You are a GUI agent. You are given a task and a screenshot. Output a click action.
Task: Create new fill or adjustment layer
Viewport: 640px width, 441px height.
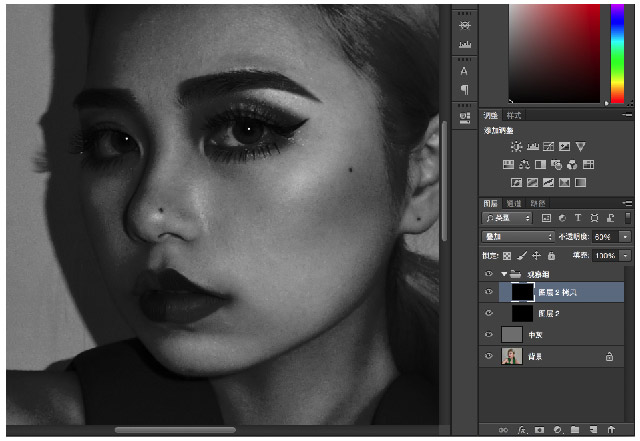click(557, 430)
